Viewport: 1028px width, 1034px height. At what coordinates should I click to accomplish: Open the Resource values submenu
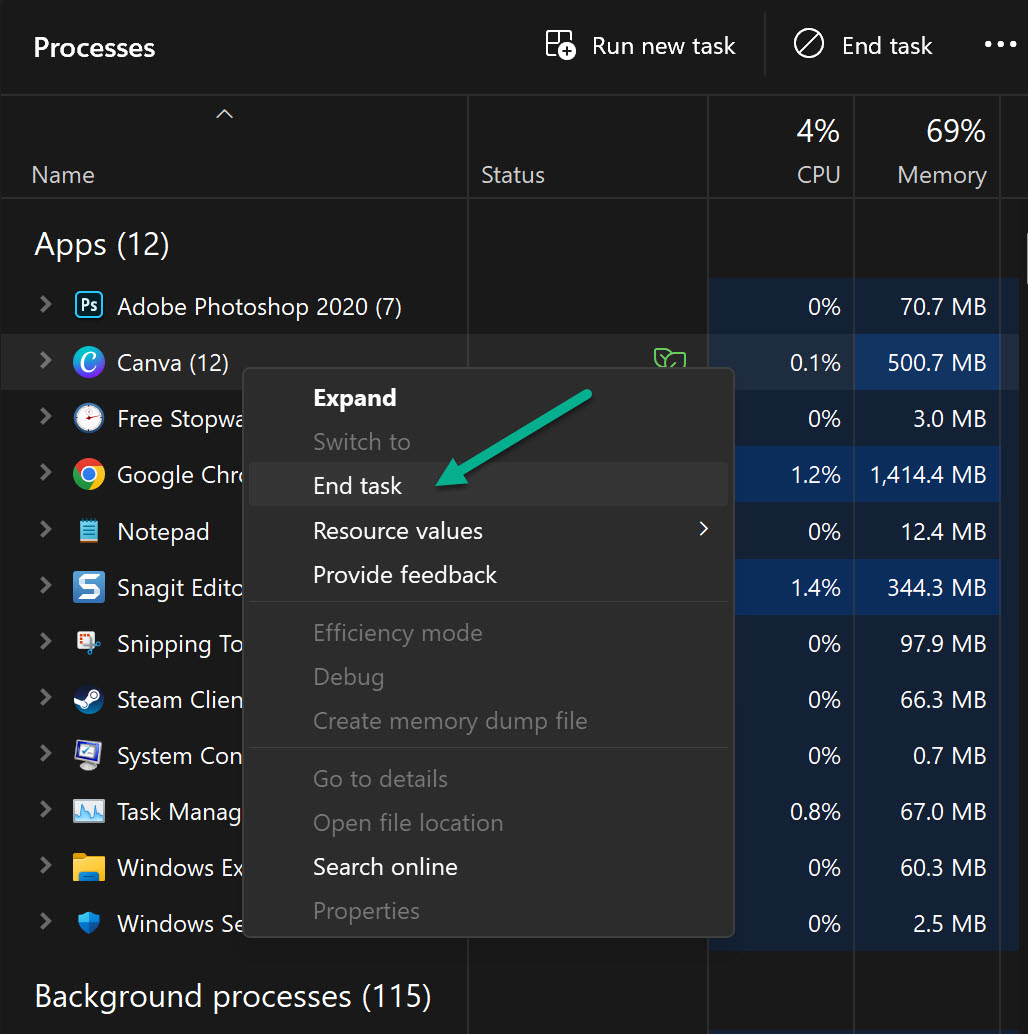pyautogui.click(x=489, y=531)
